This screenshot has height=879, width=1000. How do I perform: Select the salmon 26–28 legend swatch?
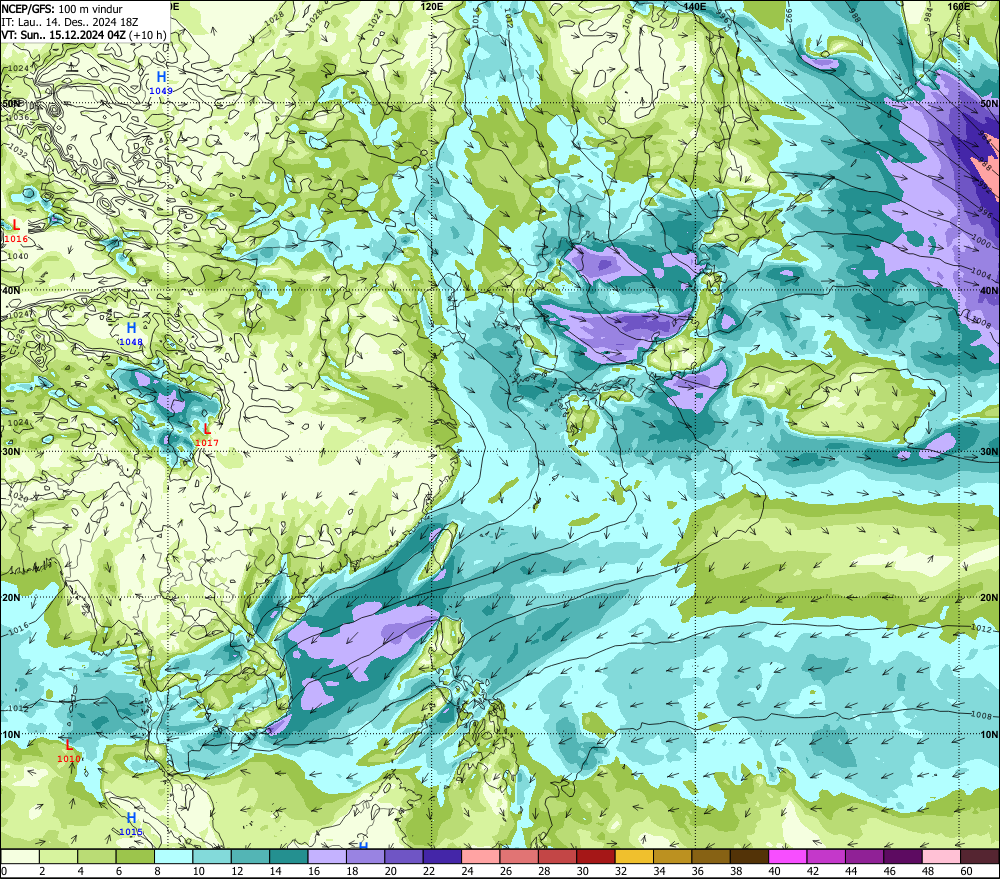tap(518, 856)
